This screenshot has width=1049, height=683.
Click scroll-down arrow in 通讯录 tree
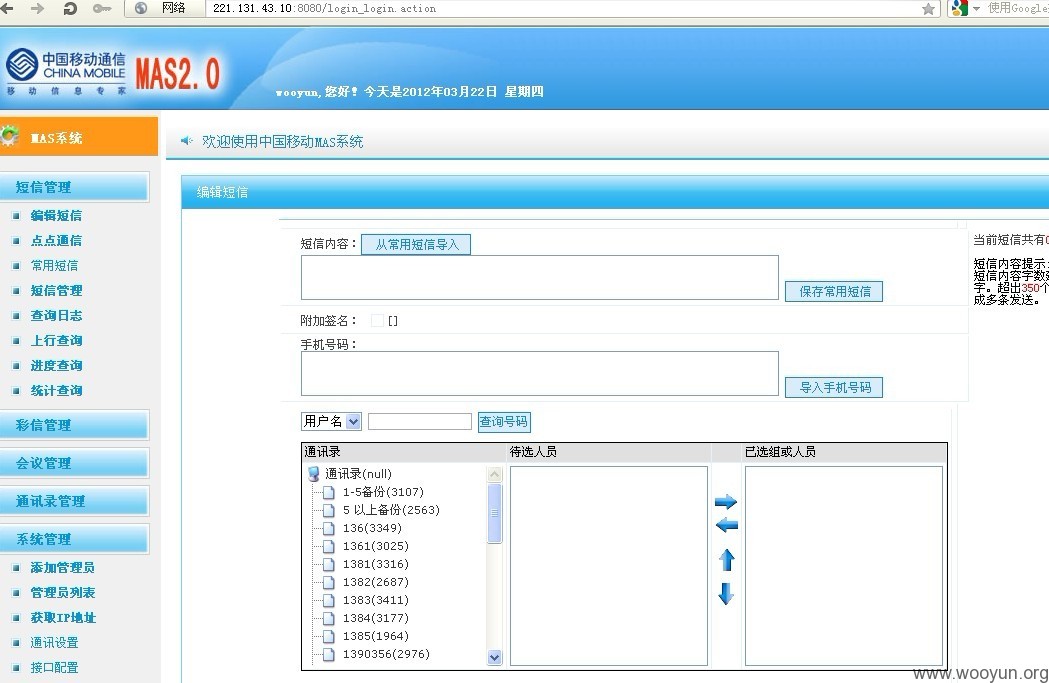[x=494, y=657]
